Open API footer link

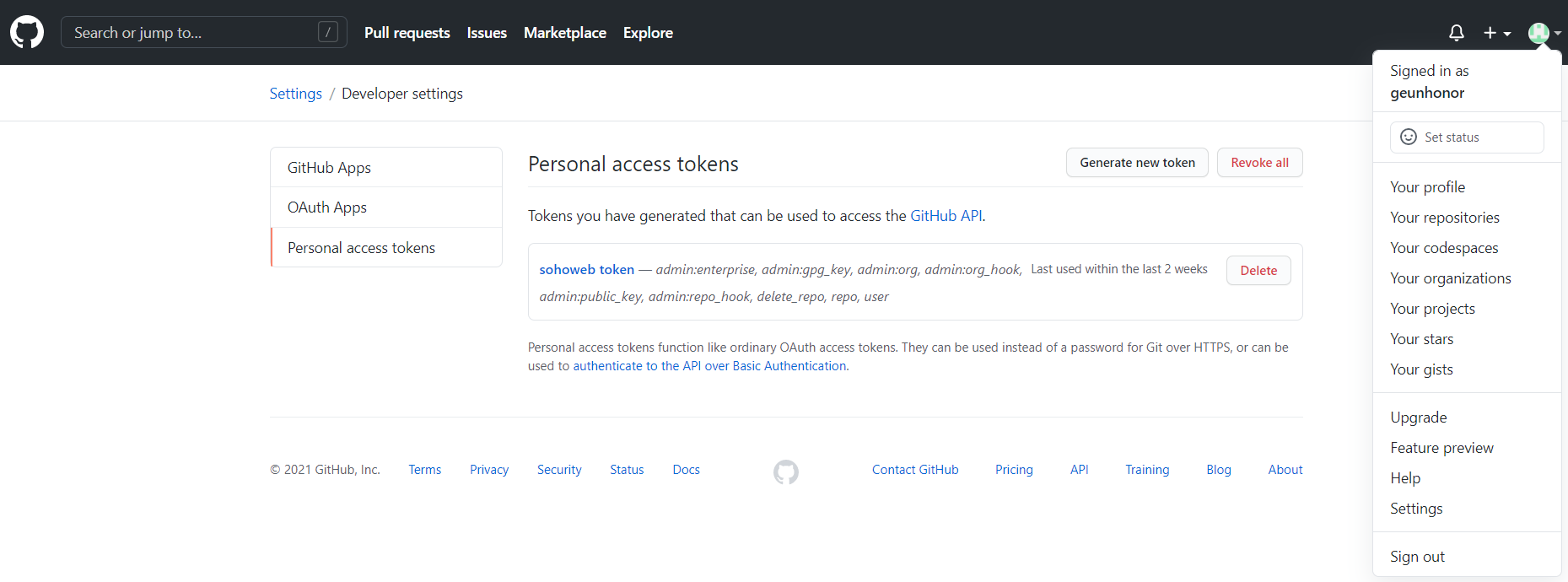[x=1080, y=470]
